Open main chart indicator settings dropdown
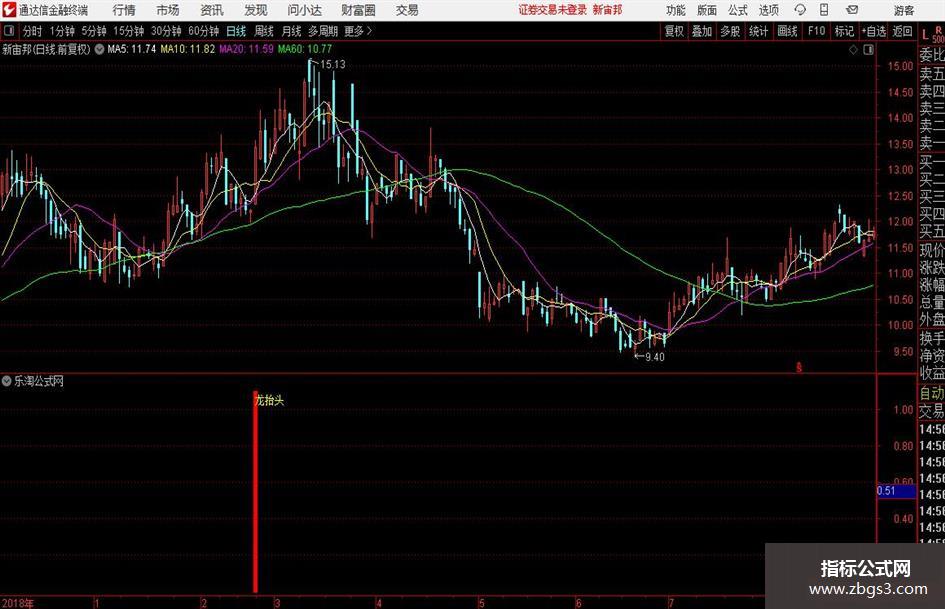The width and height of the screenshot is (945, 609). tap(99, 49)
